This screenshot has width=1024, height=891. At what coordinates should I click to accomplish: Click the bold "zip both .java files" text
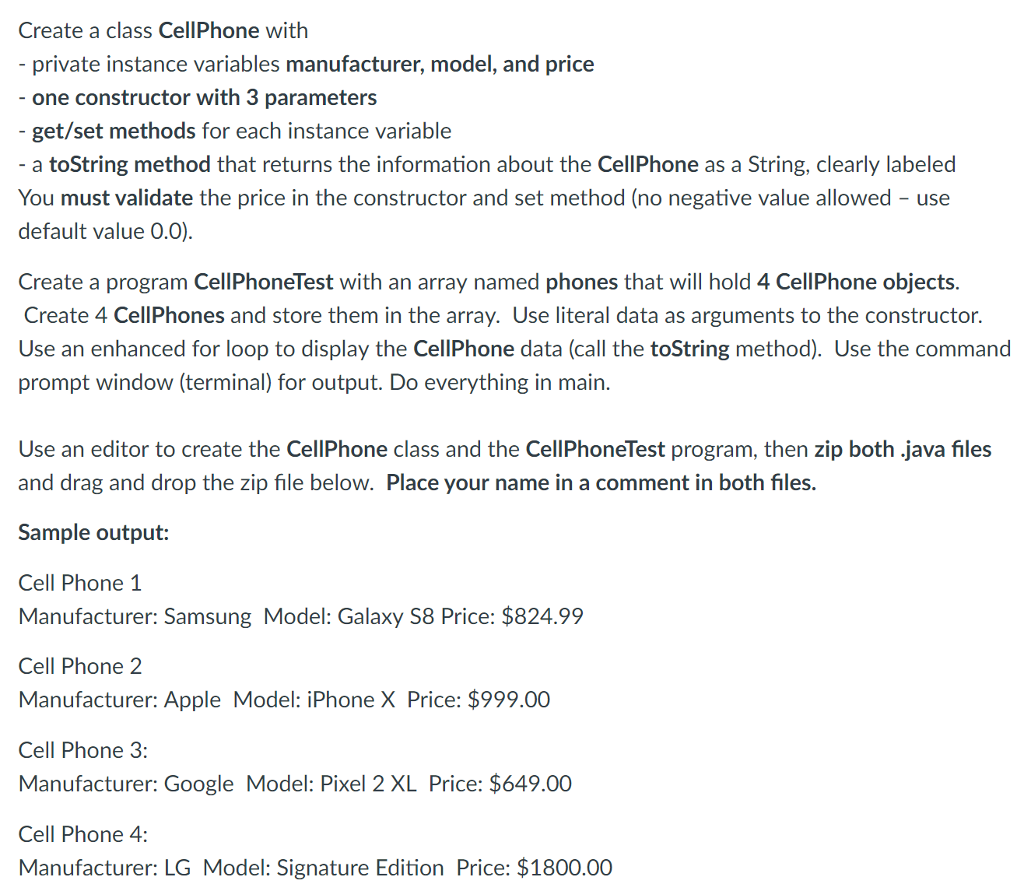click(903, 449)
